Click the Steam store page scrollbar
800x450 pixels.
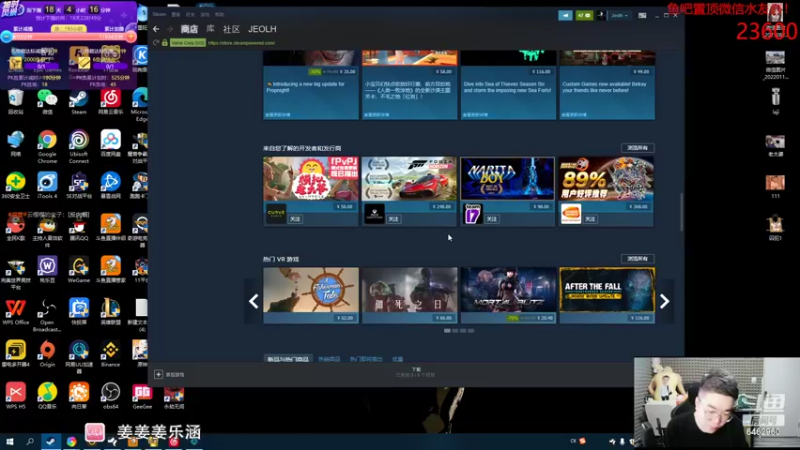[682, 212]
